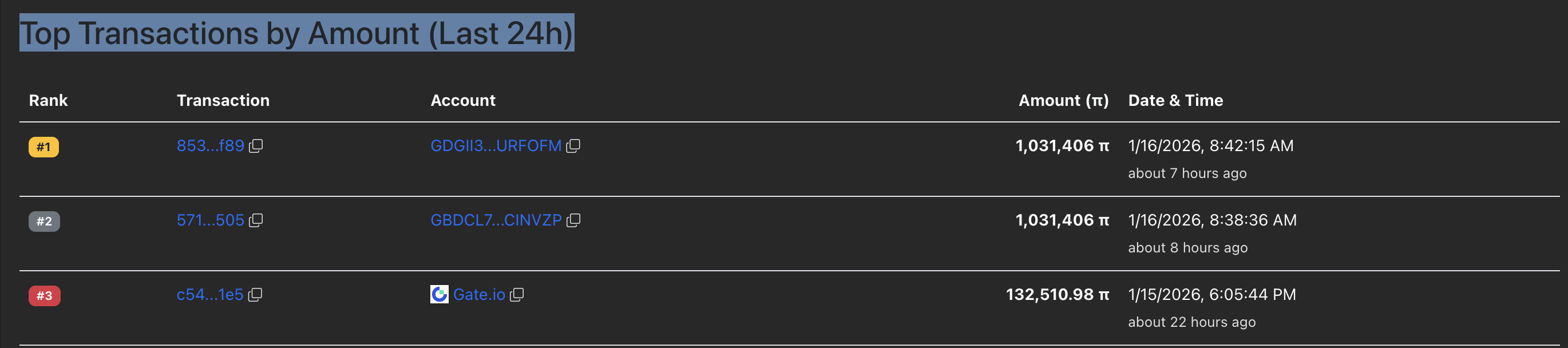Viewport: 1568px width, 348px height.
Task: Click the Top Transactions by Amount heading
Action: [296, 33]
